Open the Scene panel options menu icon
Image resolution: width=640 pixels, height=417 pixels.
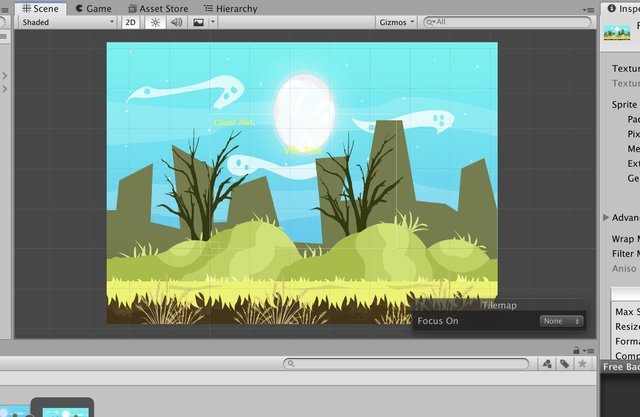pyautogui.click(x=588, y=9)
